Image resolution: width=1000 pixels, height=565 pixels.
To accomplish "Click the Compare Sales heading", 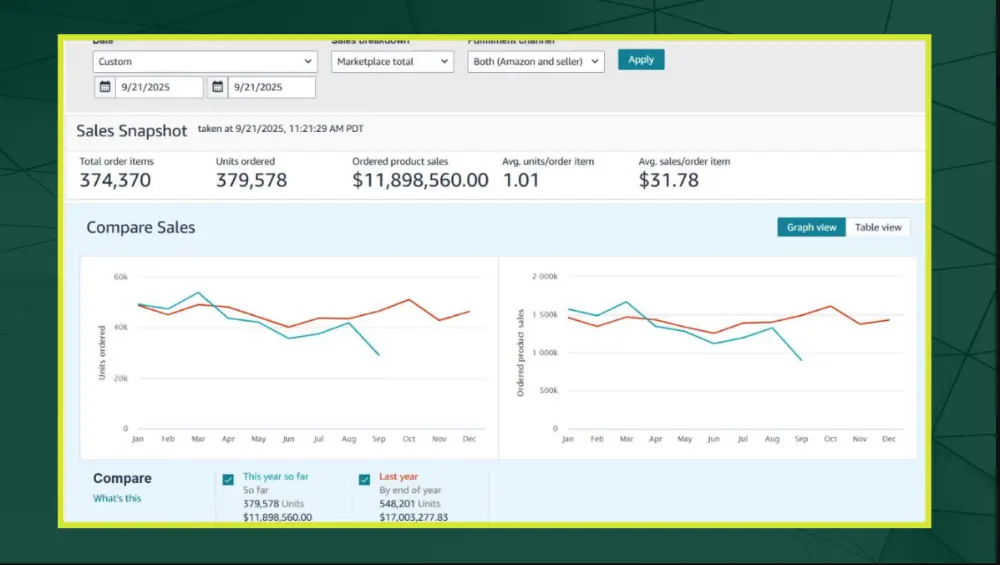I will pos(141,227).
